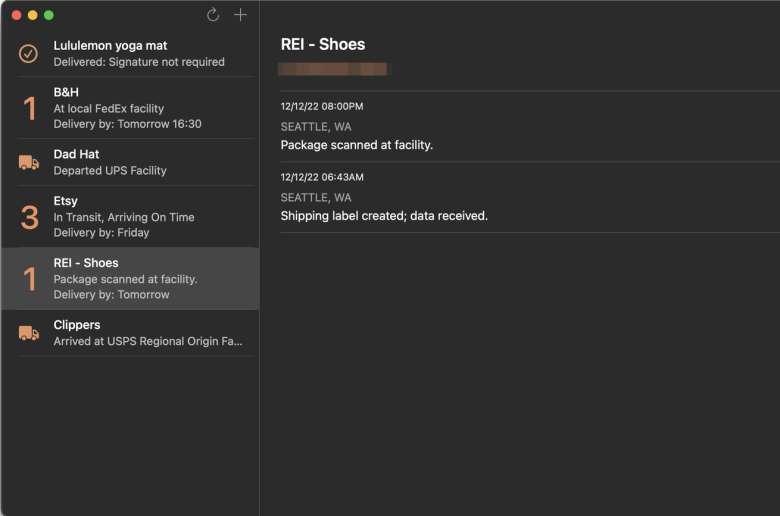Click the days-left number beside B&H
The height and width of the screenshot is (516, 780).
click(30, 108)
